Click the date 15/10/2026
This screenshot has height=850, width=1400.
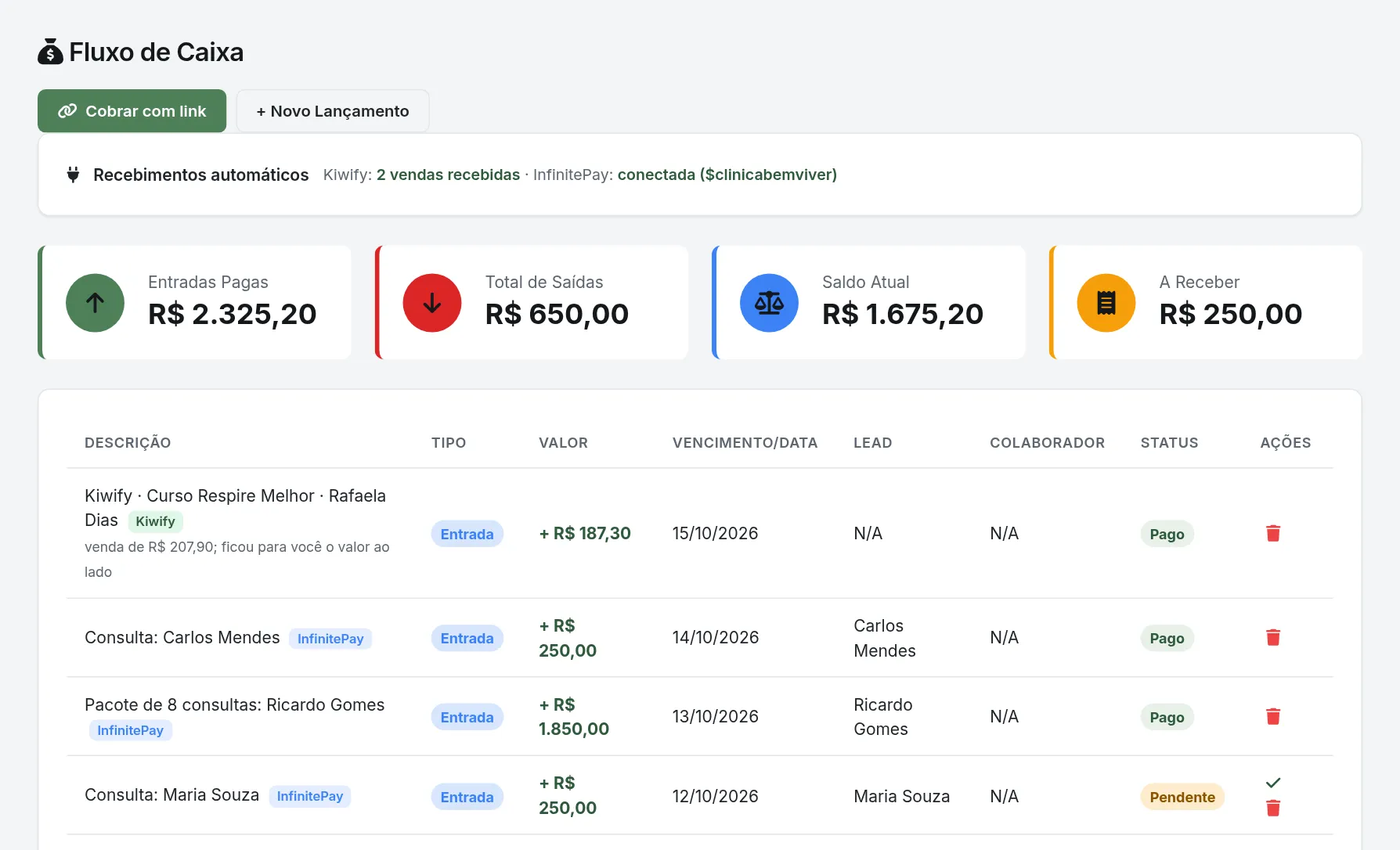(x=715, y=533)
